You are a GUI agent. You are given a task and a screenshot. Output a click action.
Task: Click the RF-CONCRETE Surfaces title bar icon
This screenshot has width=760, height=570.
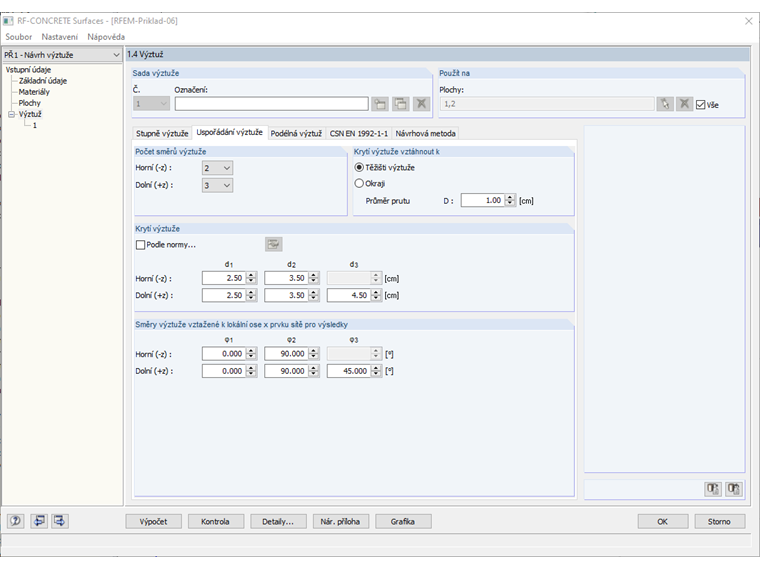click(8, 21)
